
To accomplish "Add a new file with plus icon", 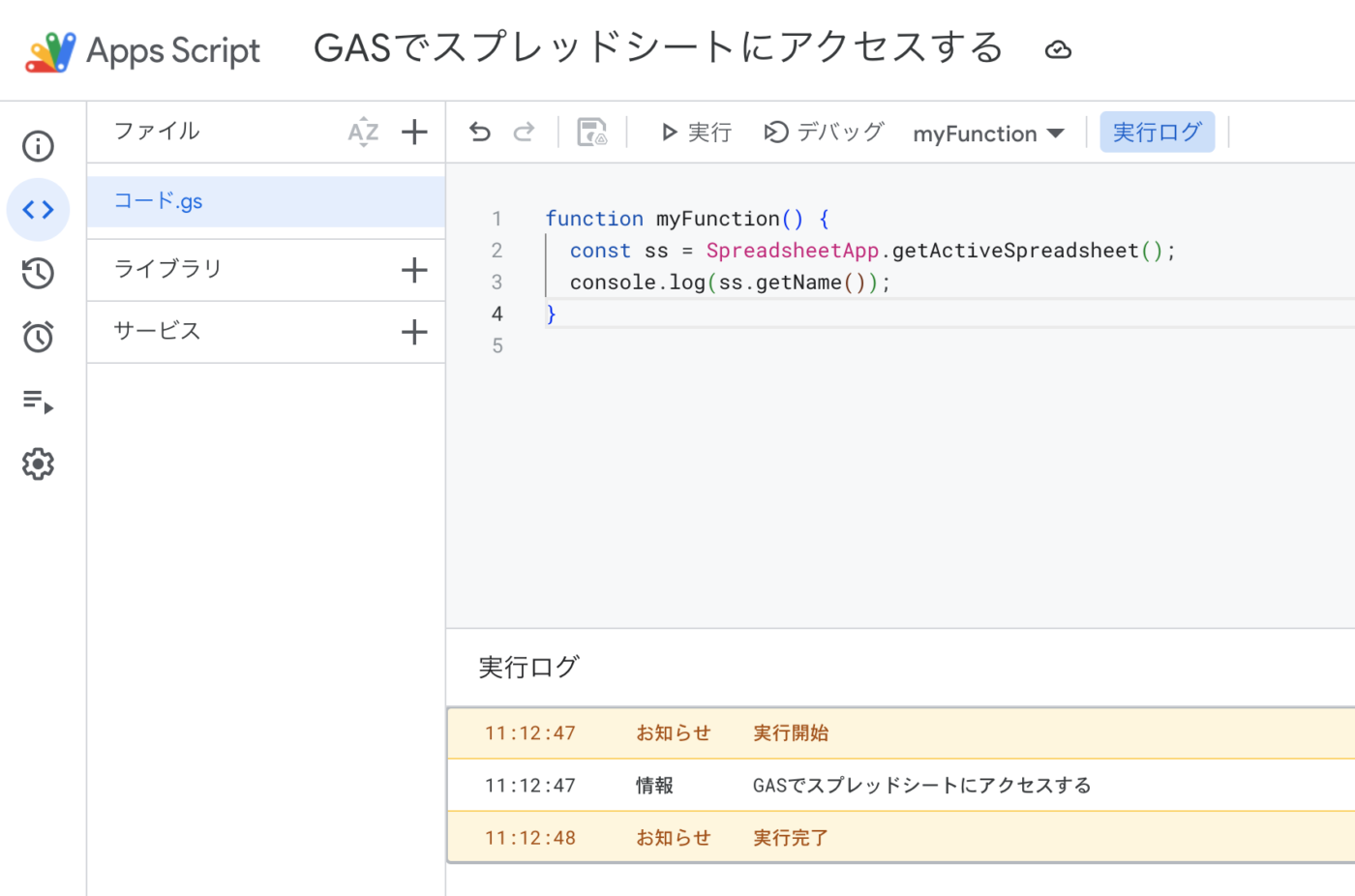I will click(x=414, y=132).
